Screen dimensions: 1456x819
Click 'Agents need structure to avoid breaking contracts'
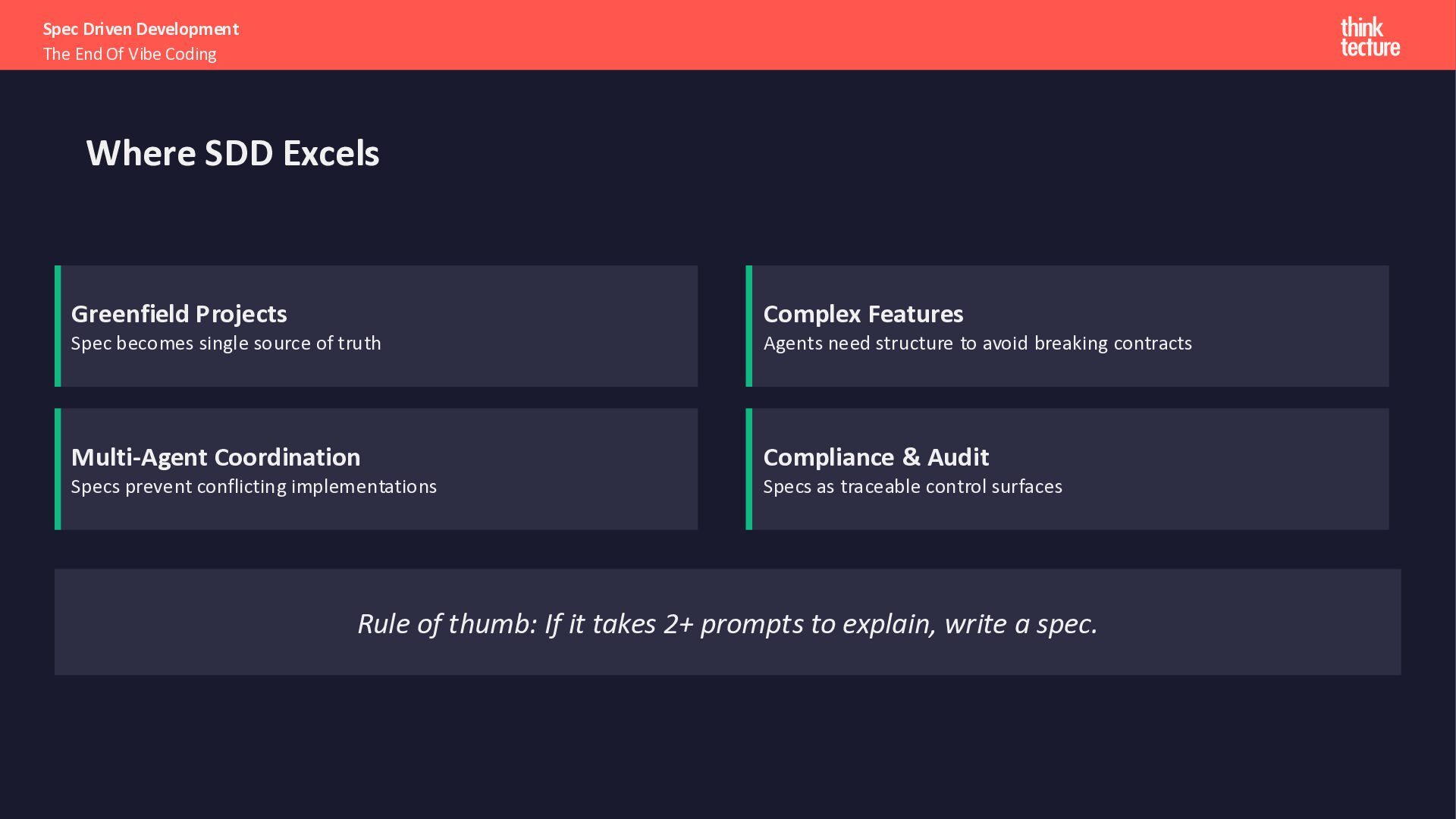[977, 344]
